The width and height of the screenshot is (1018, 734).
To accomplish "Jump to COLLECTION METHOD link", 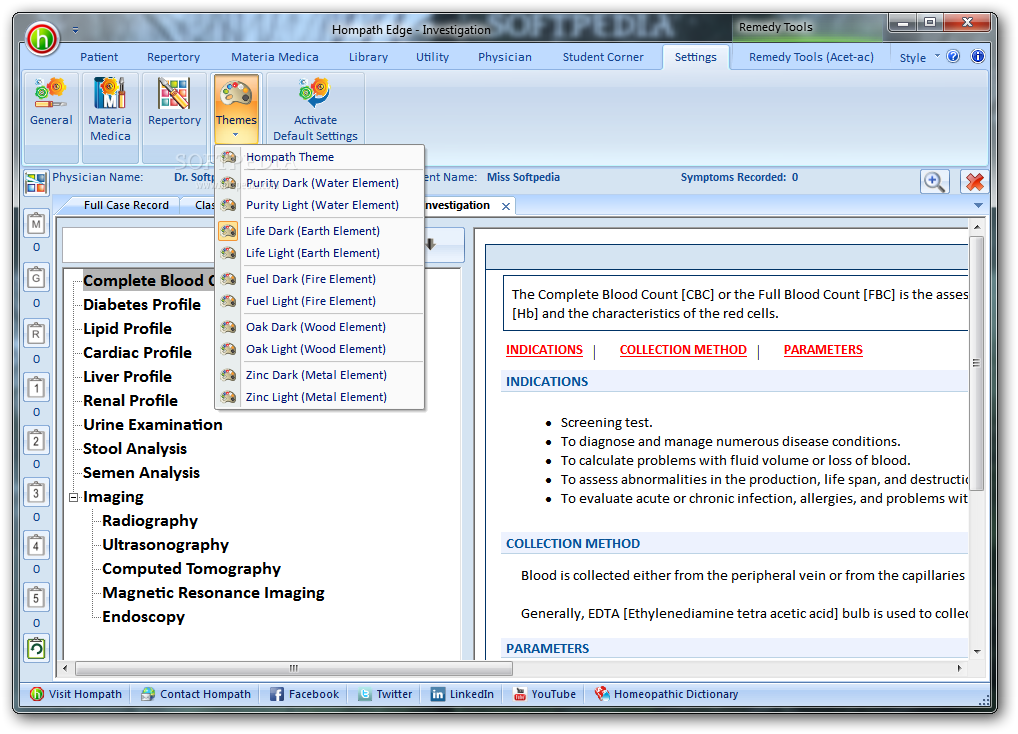I will coord(683,350).
